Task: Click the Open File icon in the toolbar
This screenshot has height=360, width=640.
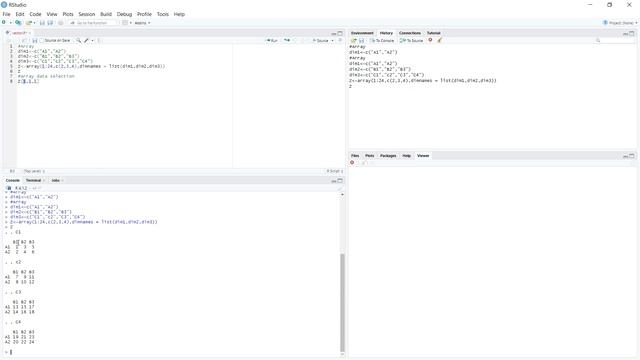Action: 29,23
